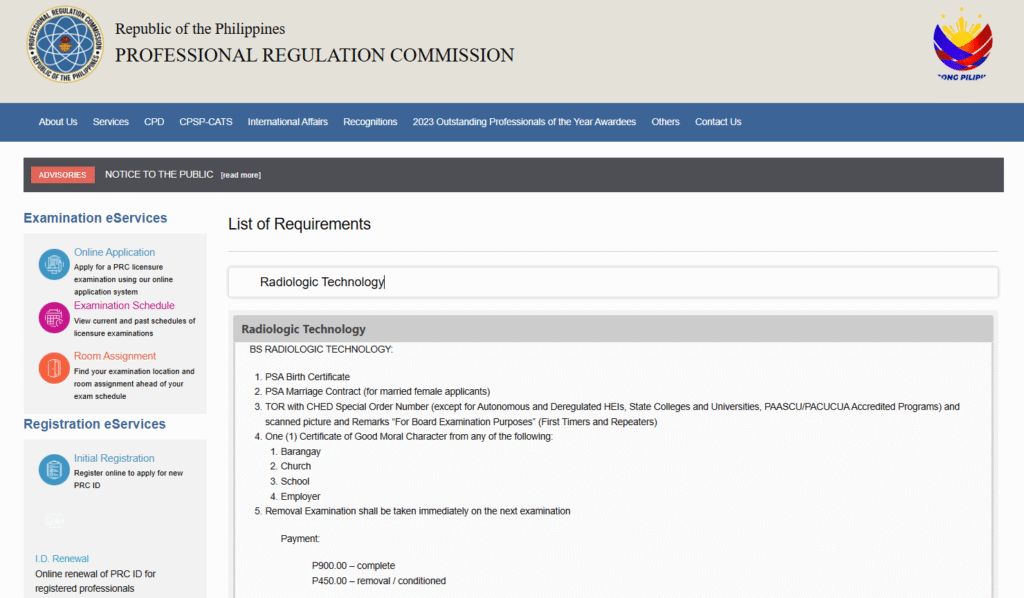Click the Online Application computer icon
Viewport: 1024px width, 598px height.
click(x=53, y=263)
